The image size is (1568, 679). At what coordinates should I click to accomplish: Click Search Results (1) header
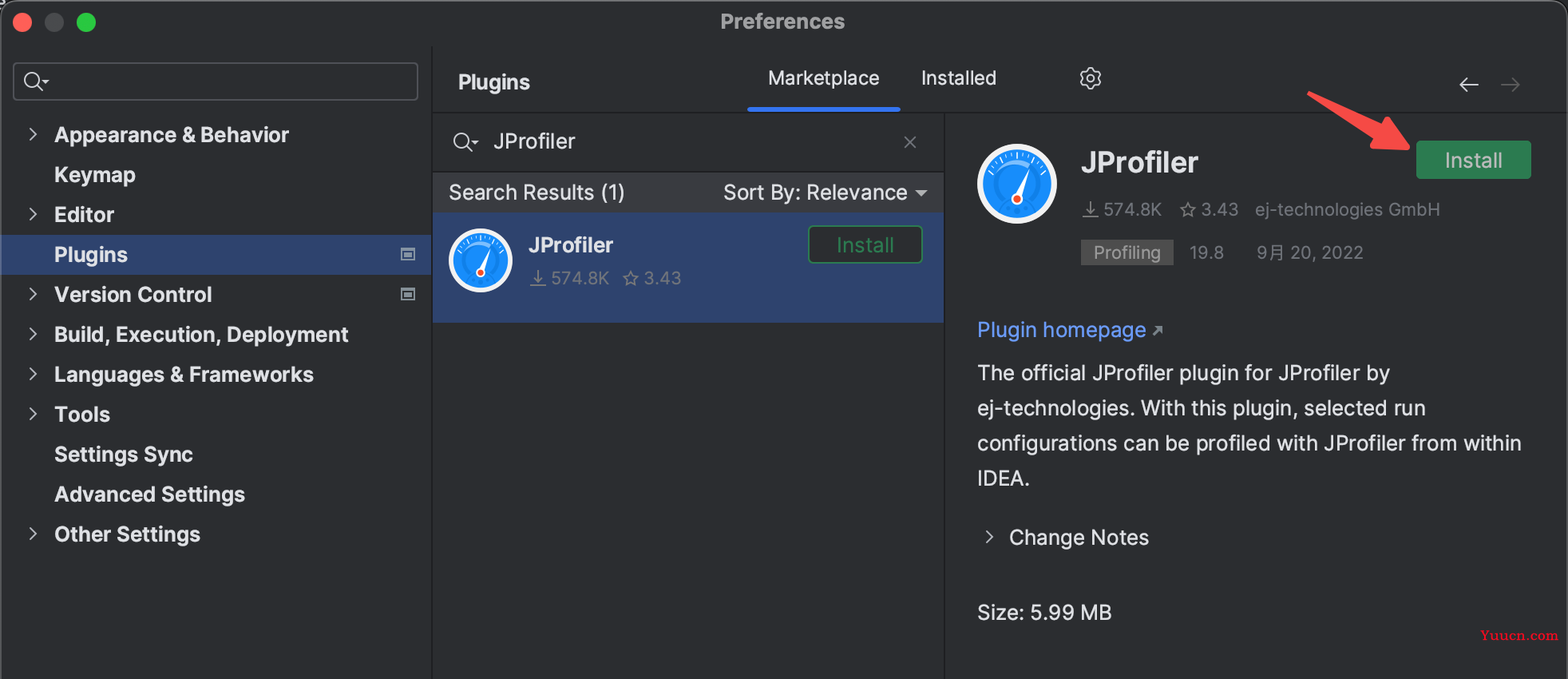[537, 193]
